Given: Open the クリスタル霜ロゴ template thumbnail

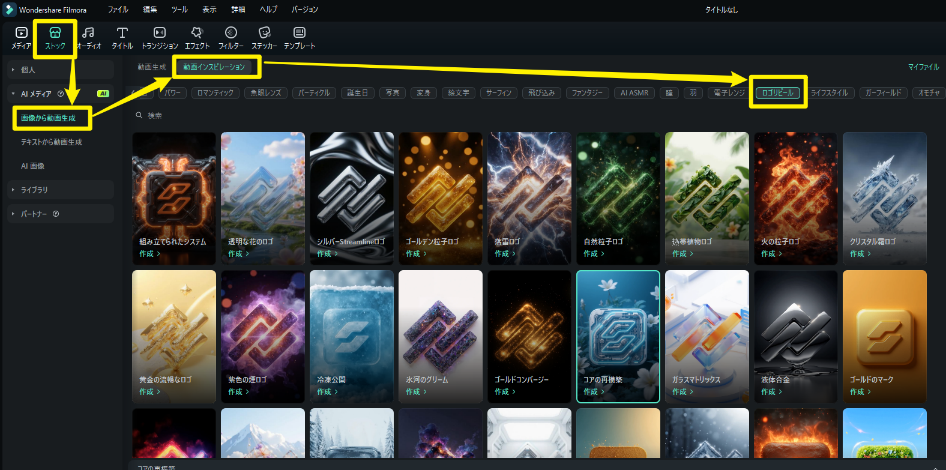Looking at the screenshot, I should [884, 198].
